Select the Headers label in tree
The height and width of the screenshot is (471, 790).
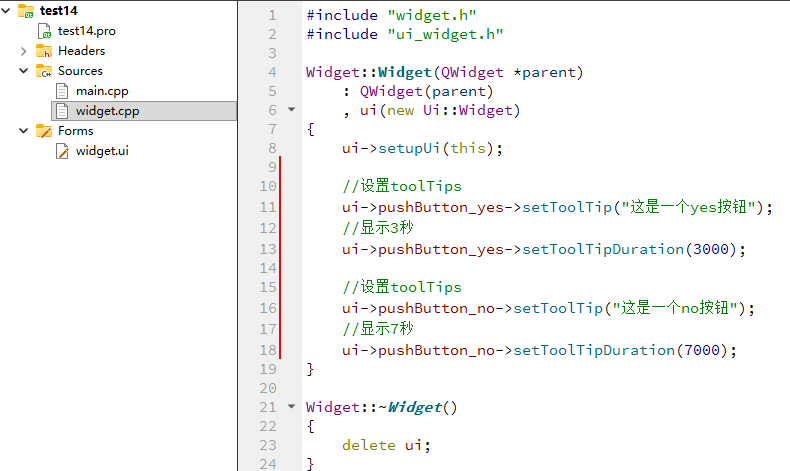point(82,51)
